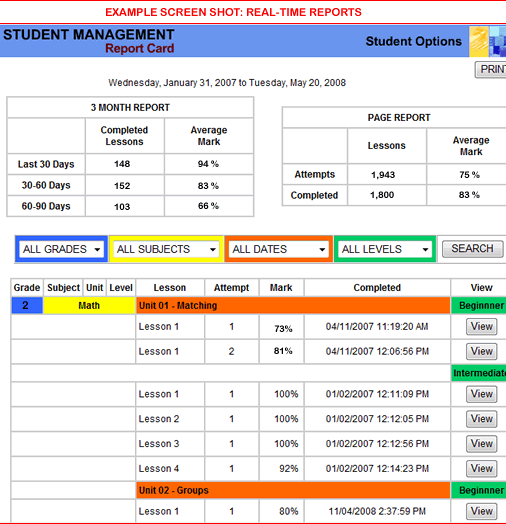Click the Attempts row label in Page Report
The width and height of the screenshot is (506, 524).
[314, 174]
